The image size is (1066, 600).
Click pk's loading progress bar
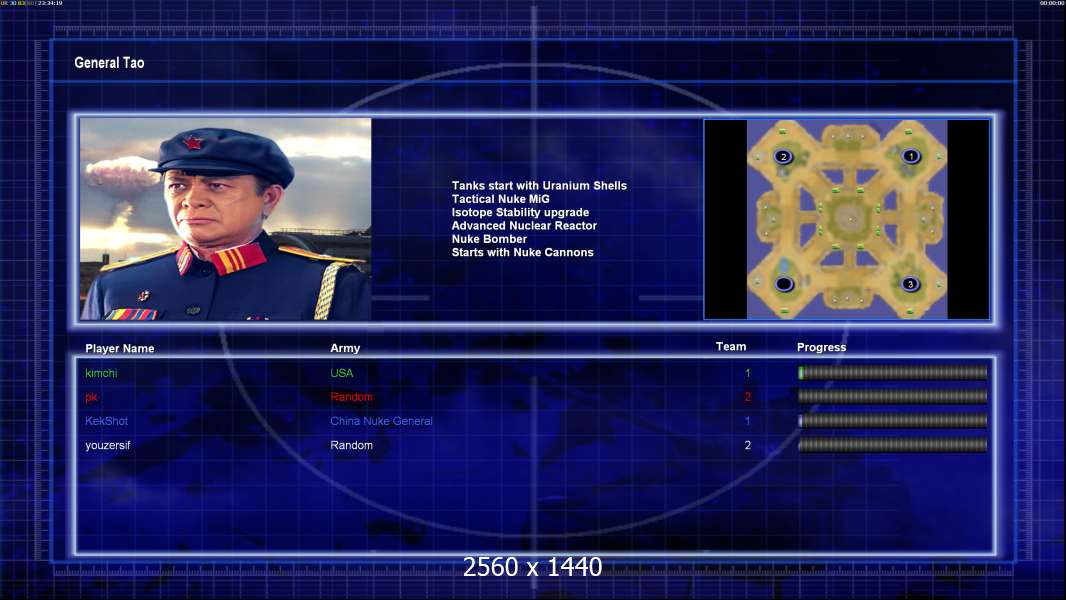pos(893,396)
